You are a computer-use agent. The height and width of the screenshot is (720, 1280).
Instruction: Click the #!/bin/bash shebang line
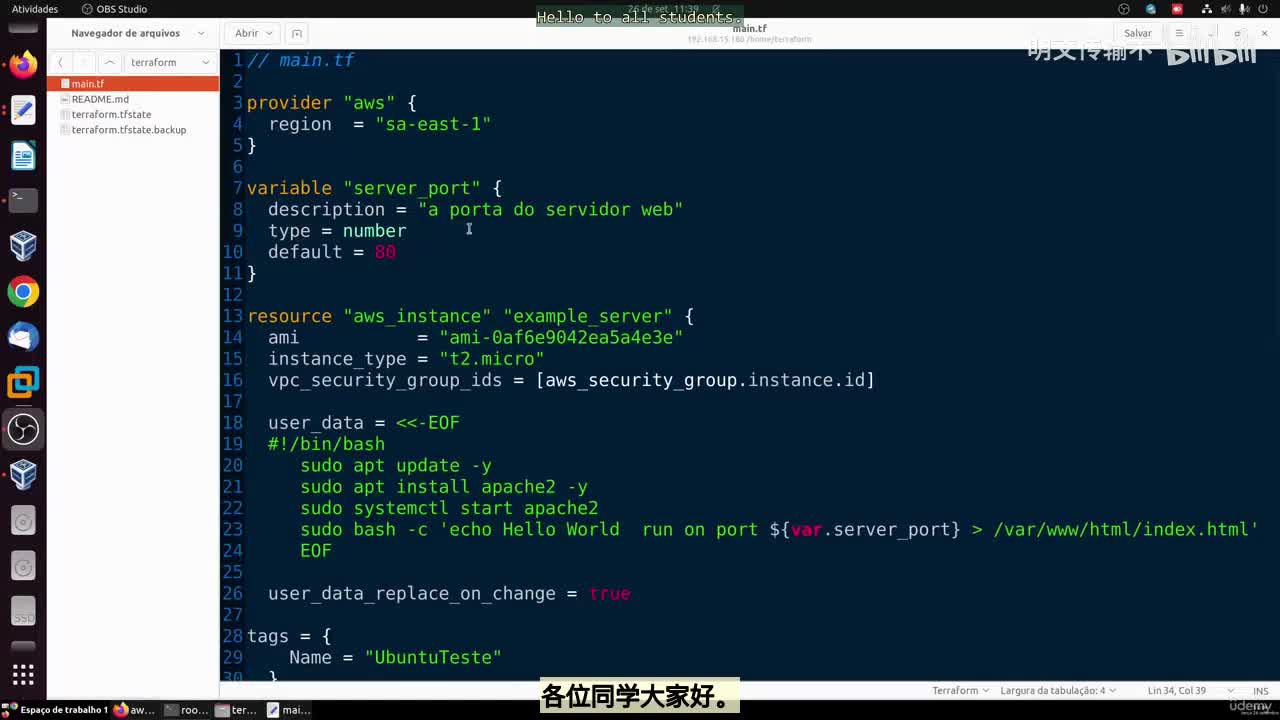coord(326,444)
